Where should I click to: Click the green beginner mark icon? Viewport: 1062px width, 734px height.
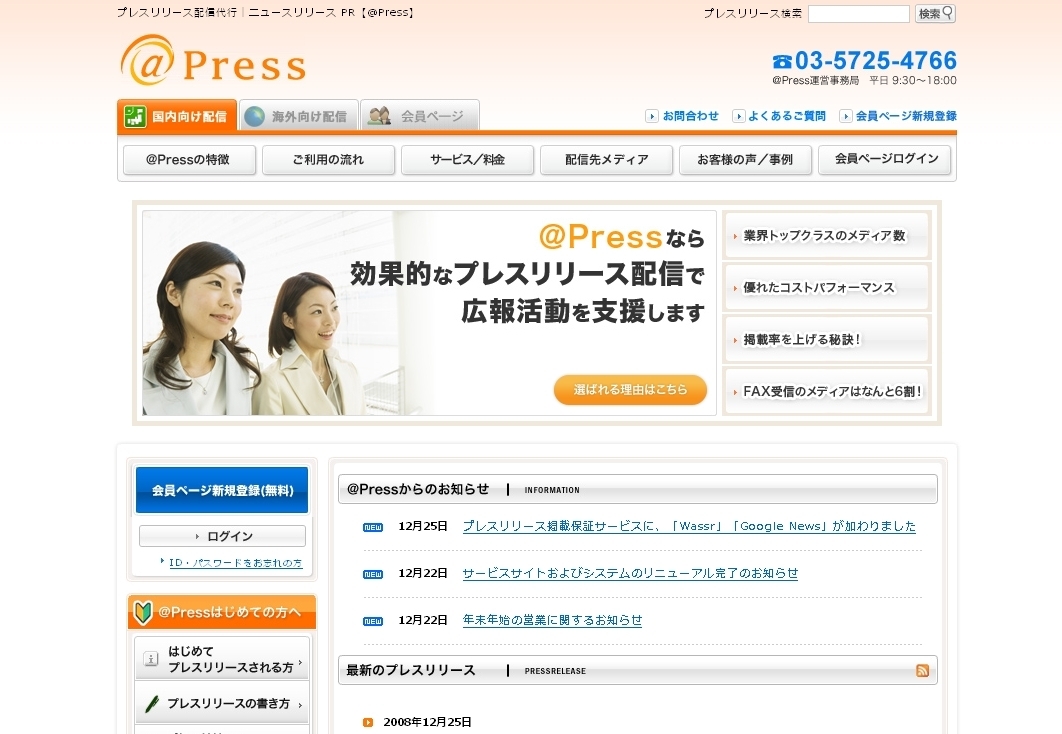[x=143, y=612]
